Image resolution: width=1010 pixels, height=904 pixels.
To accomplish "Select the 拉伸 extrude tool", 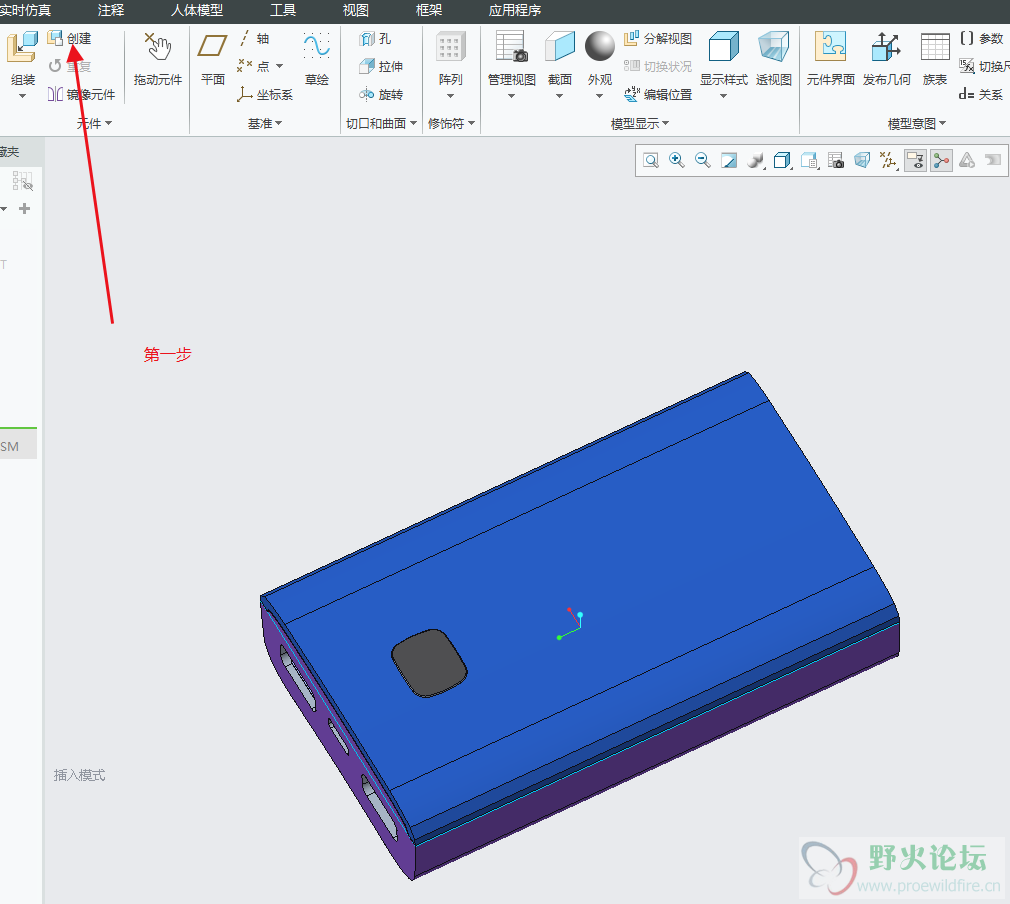I will [x=381, y=66].
